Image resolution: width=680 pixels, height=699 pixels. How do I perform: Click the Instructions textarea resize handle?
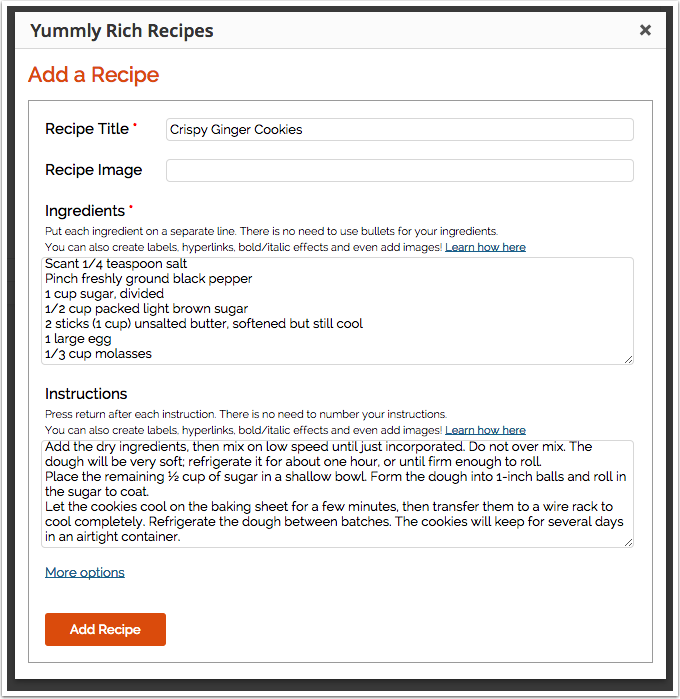[629, 543]
